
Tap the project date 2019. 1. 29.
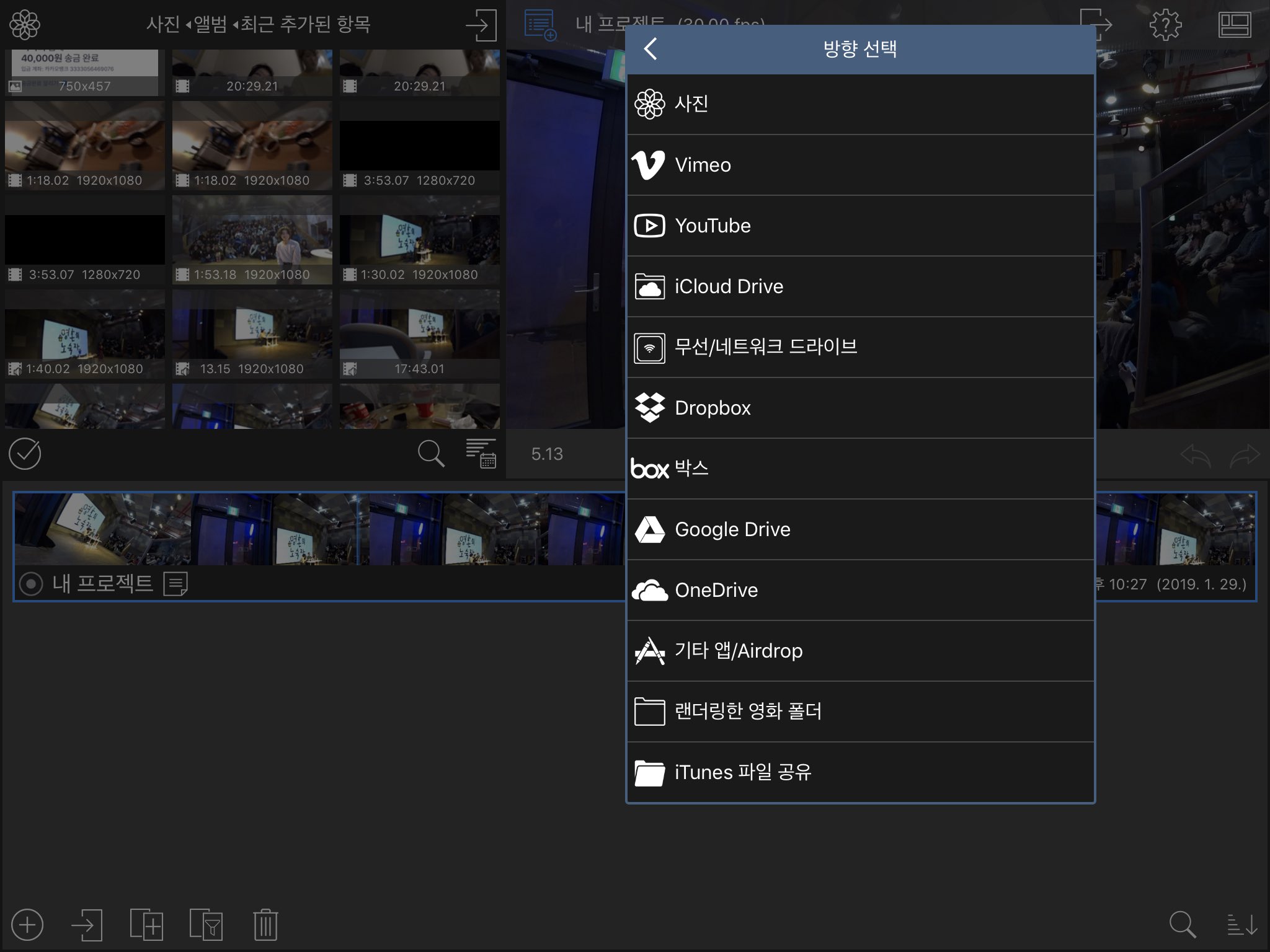pyautogui.click(x=1201, y=584)
